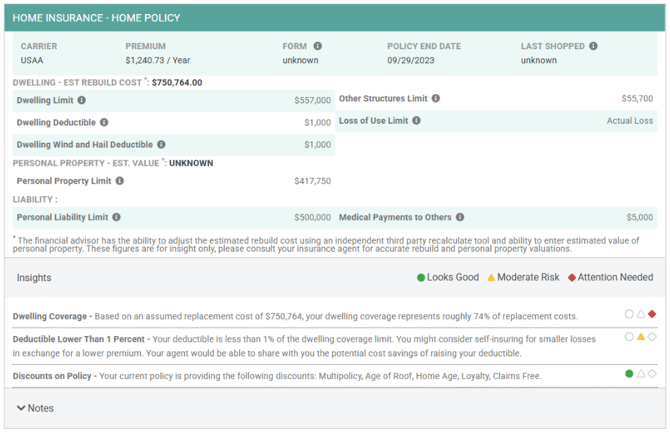Screen dimensions: 670x433
Task: Select green circle for Discounts on Policy
Action: click(629, 374)
